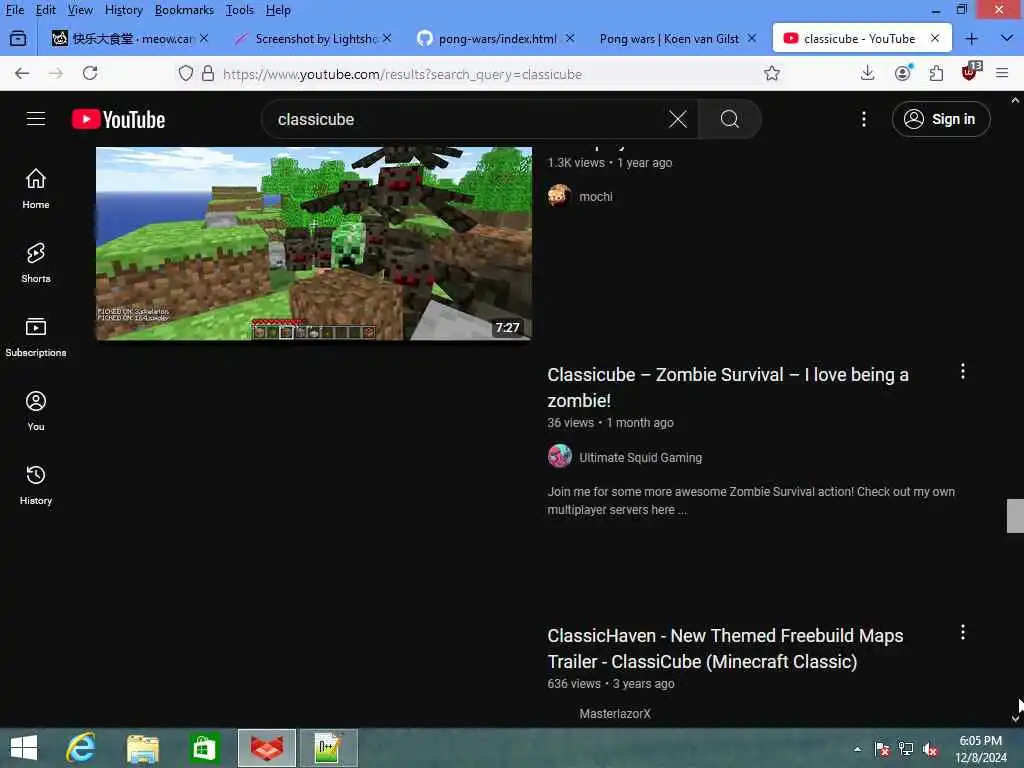Open the Edit menu
Image resolution: width=1024 pixels, height=768 pixels.
tap(45, 10)
